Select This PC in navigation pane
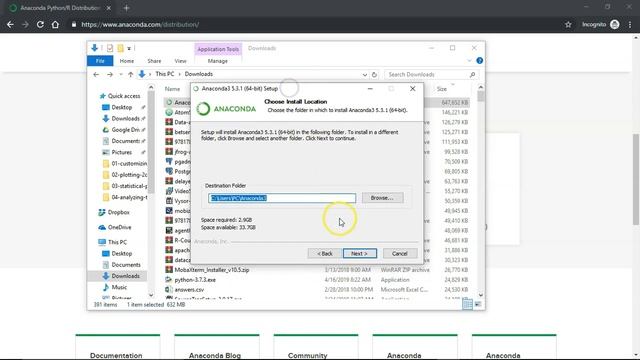This screenshot has width=640, height=360. [x=117, y=242]
